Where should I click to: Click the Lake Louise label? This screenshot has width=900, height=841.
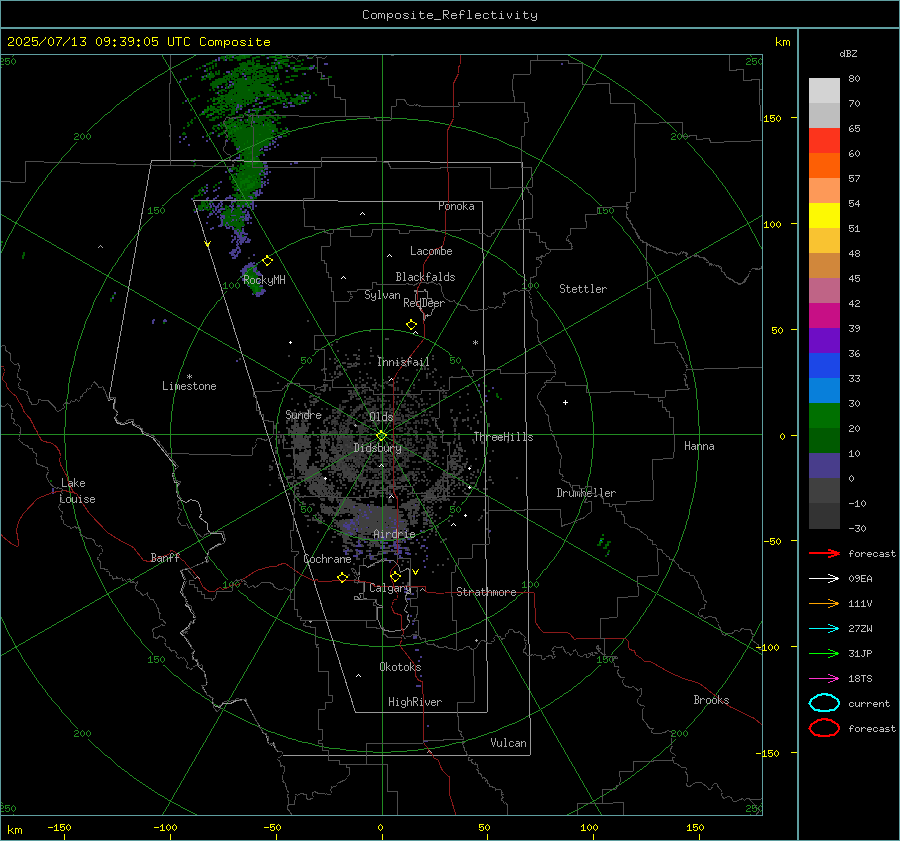click(77, 491)
